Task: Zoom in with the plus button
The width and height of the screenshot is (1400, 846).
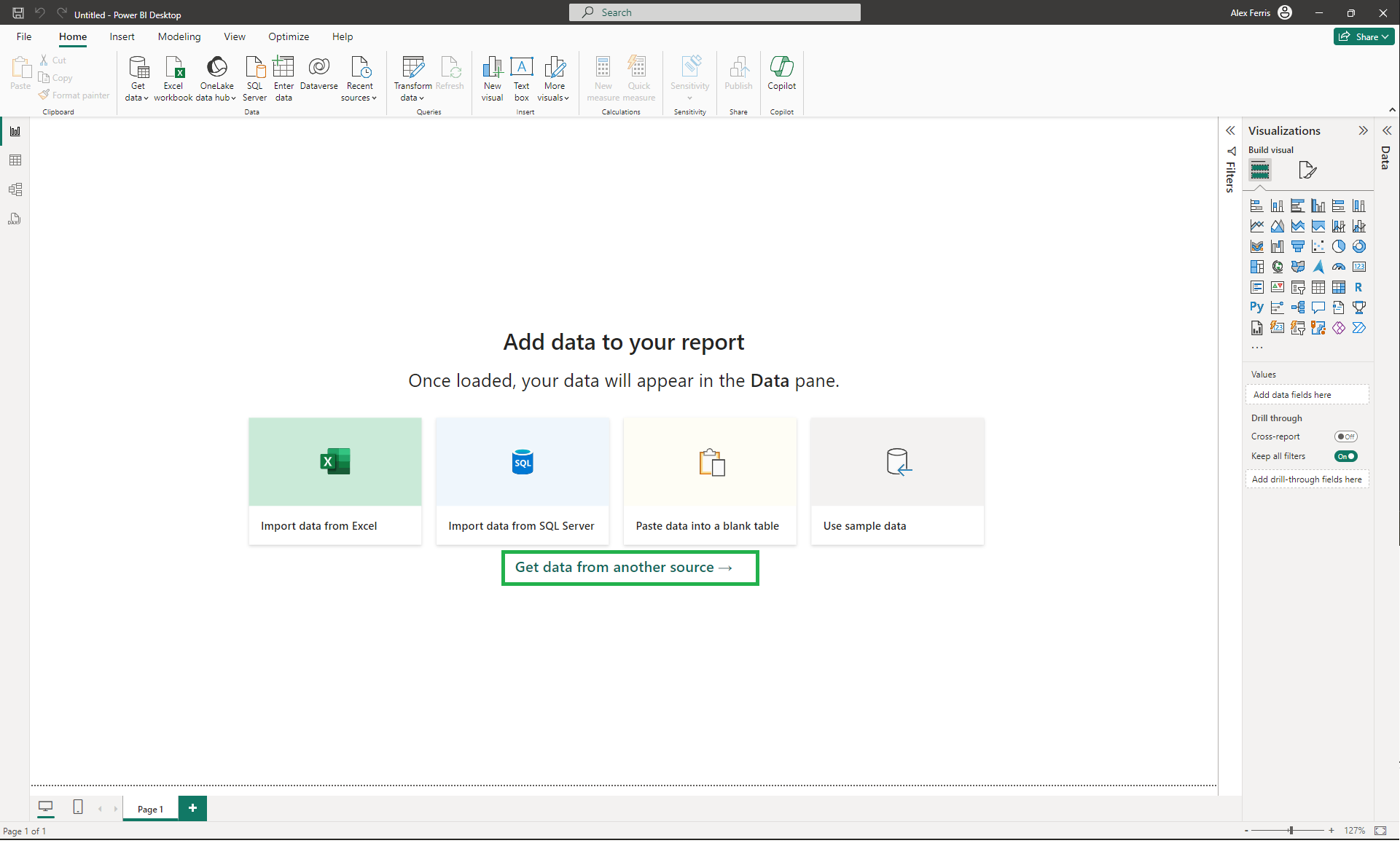Action: pos(1331,830)
